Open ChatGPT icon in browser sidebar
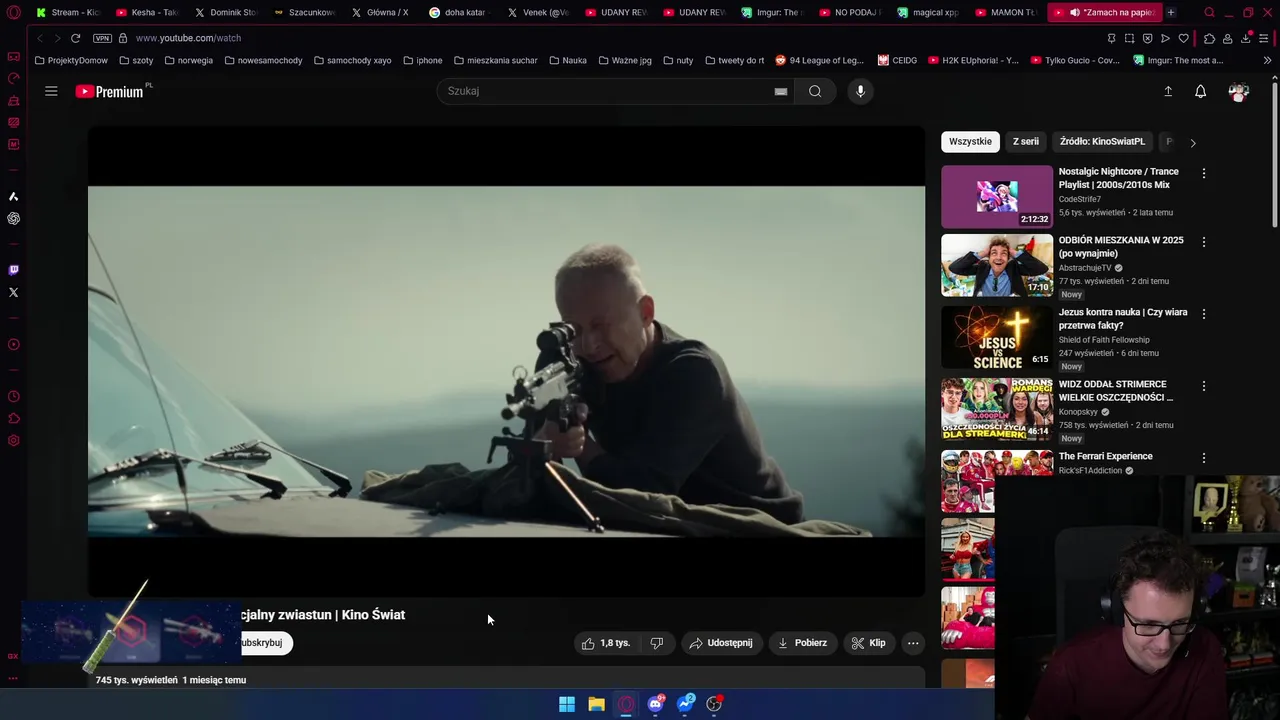 [x=13, y=218]
